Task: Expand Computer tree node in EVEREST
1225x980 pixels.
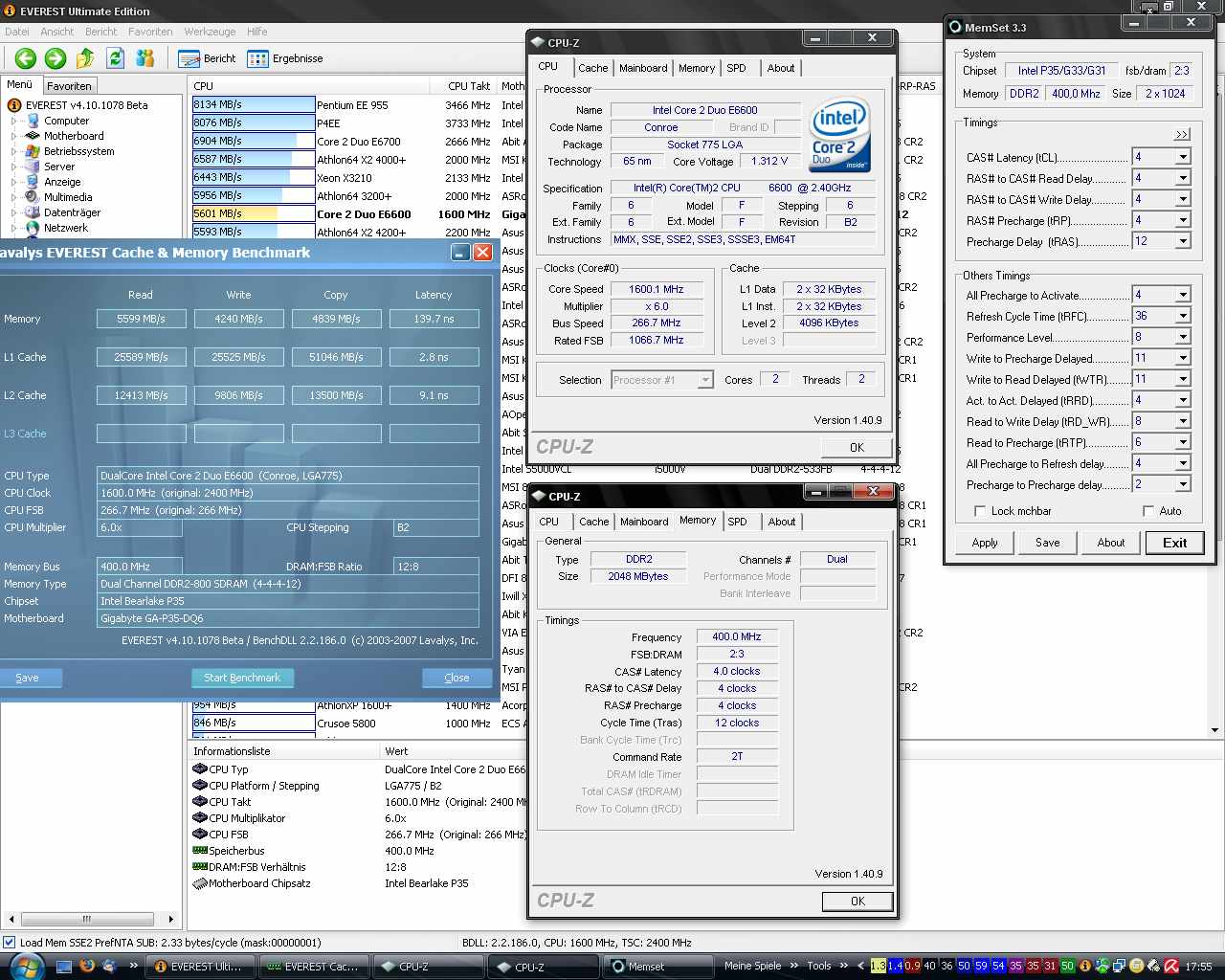Action: click(x=13, y=121)
